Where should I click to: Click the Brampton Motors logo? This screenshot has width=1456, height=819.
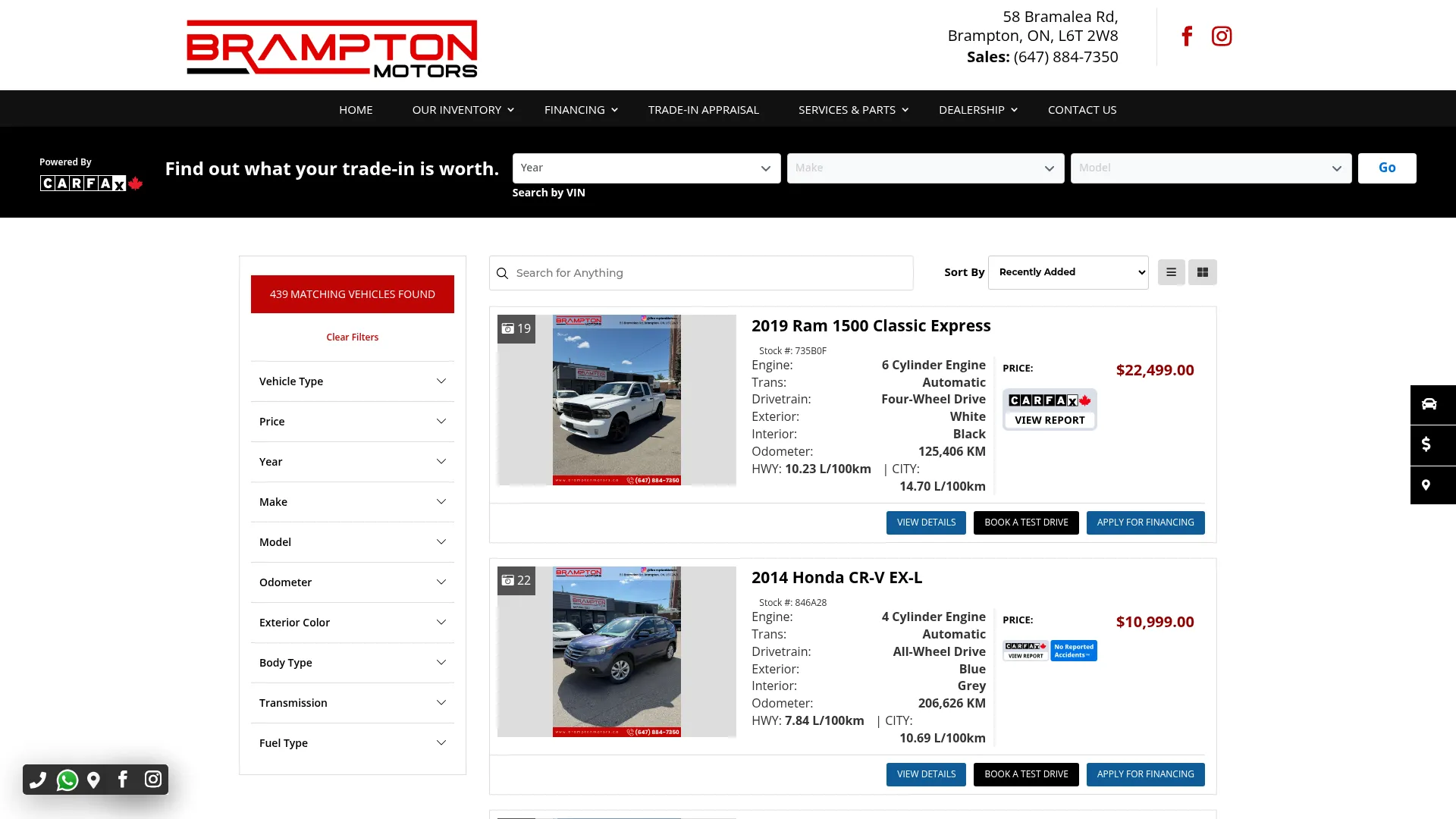(332, 49)
